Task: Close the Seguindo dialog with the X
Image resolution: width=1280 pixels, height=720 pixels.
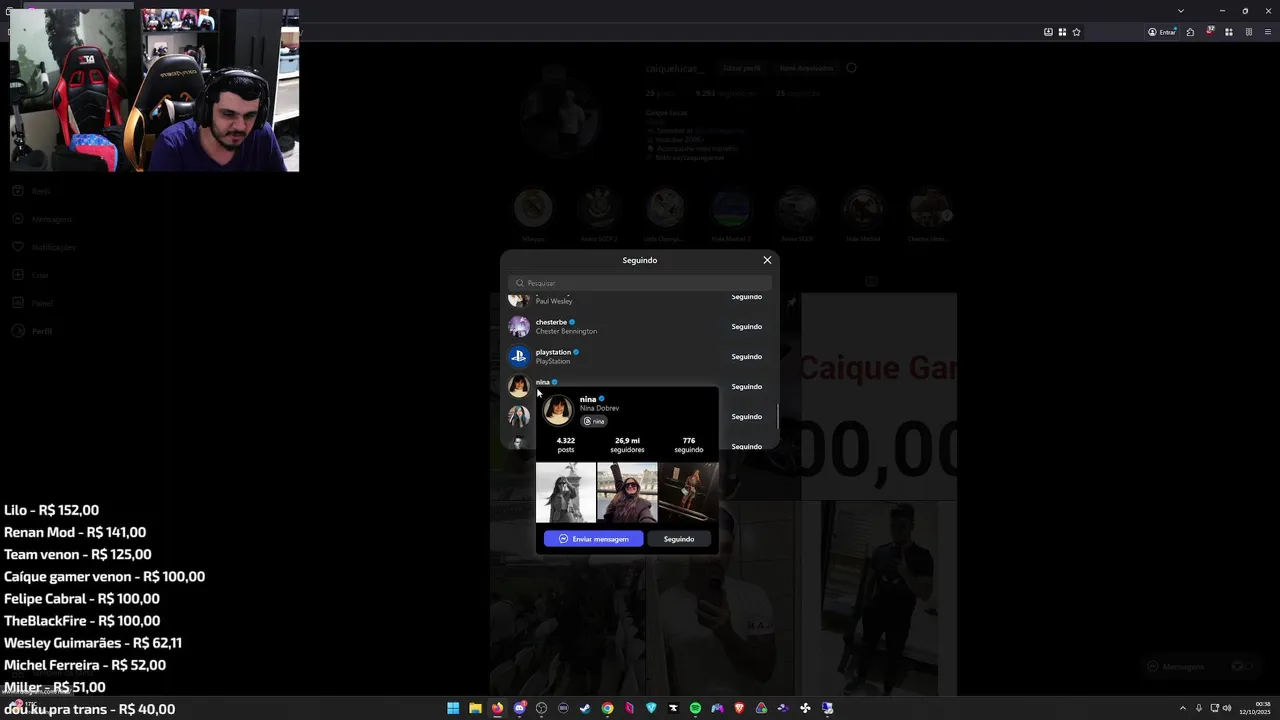Action: click(767, 260)
